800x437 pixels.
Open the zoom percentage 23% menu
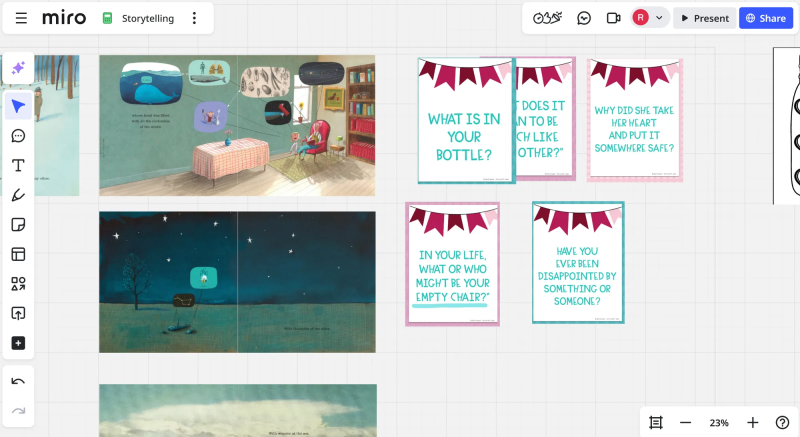719,423
